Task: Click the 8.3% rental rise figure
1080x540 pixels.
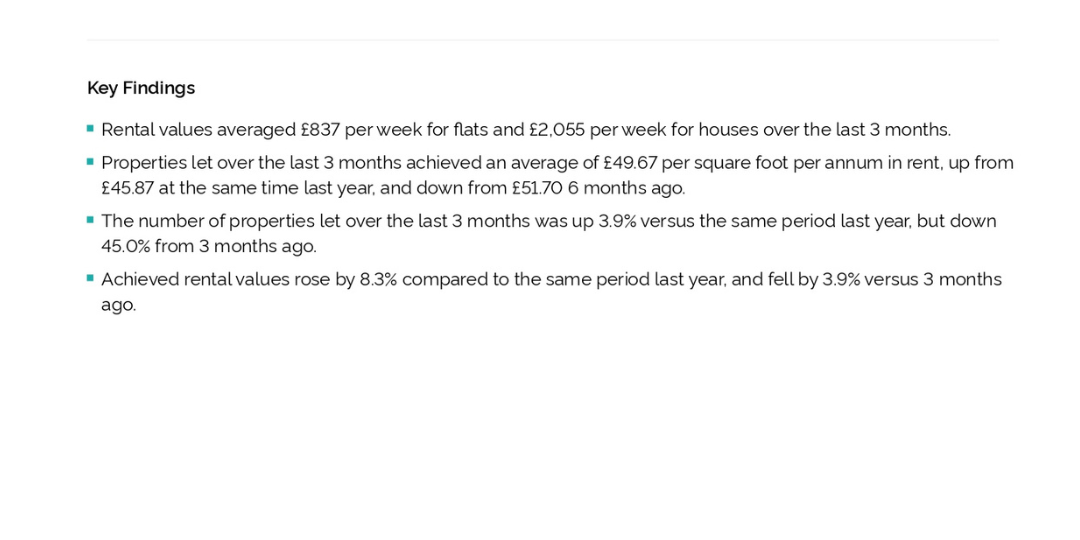Action: point(378,280)
